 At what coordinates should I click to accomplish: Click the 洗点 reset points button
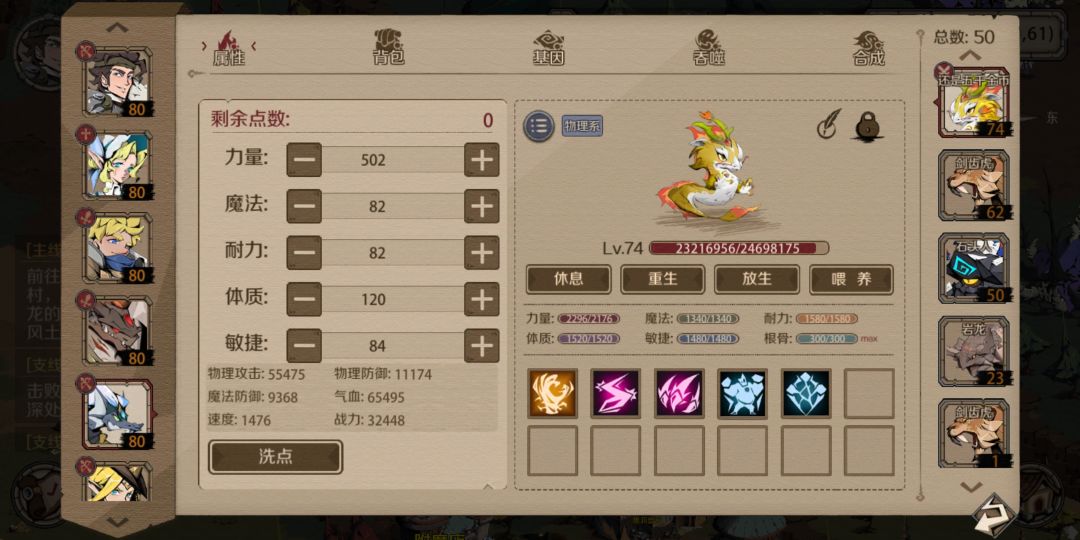coord(276,457)
